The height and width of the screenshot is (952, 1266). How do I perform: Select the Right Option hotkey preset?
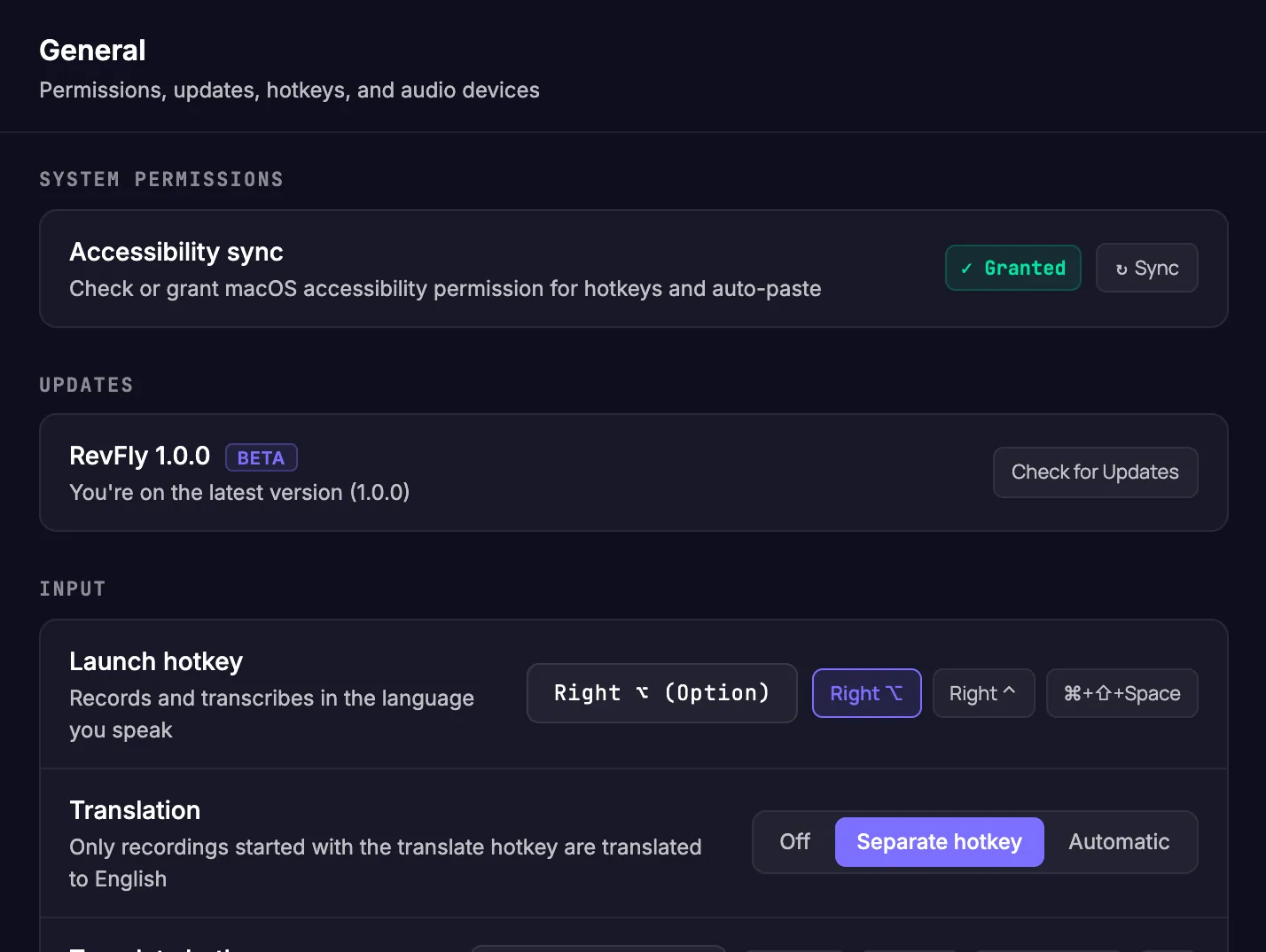pos(867,693)
